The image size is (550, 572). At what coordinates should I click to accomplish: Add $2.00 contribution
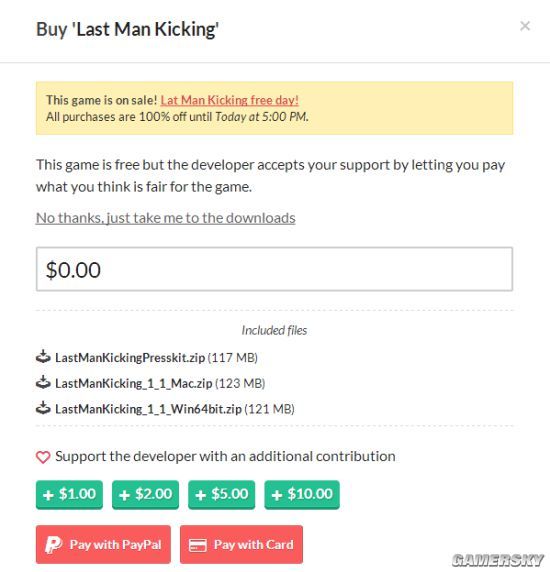pos(146,494)
